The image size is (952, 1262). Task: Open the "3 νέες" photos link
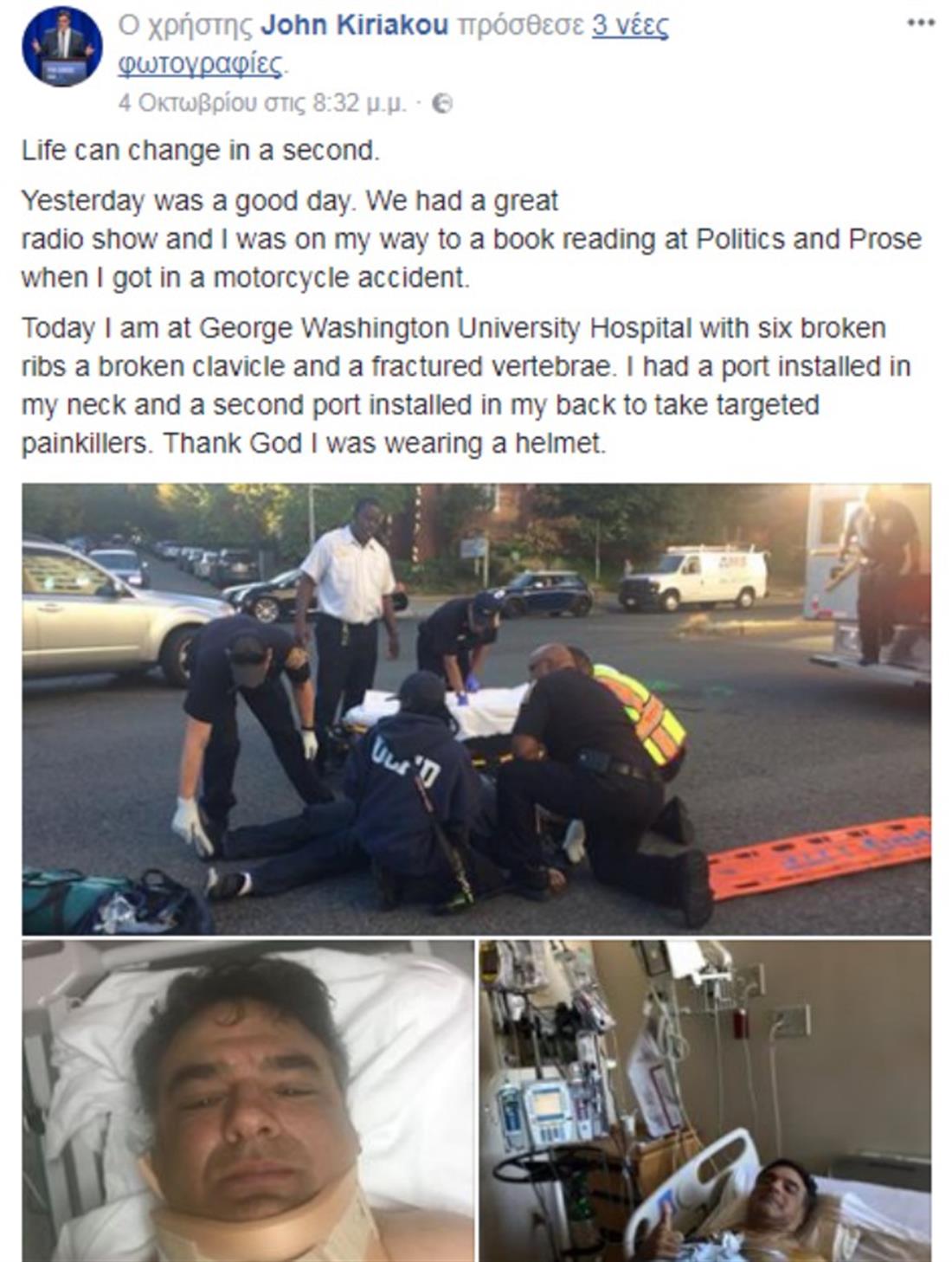point(630,26)
